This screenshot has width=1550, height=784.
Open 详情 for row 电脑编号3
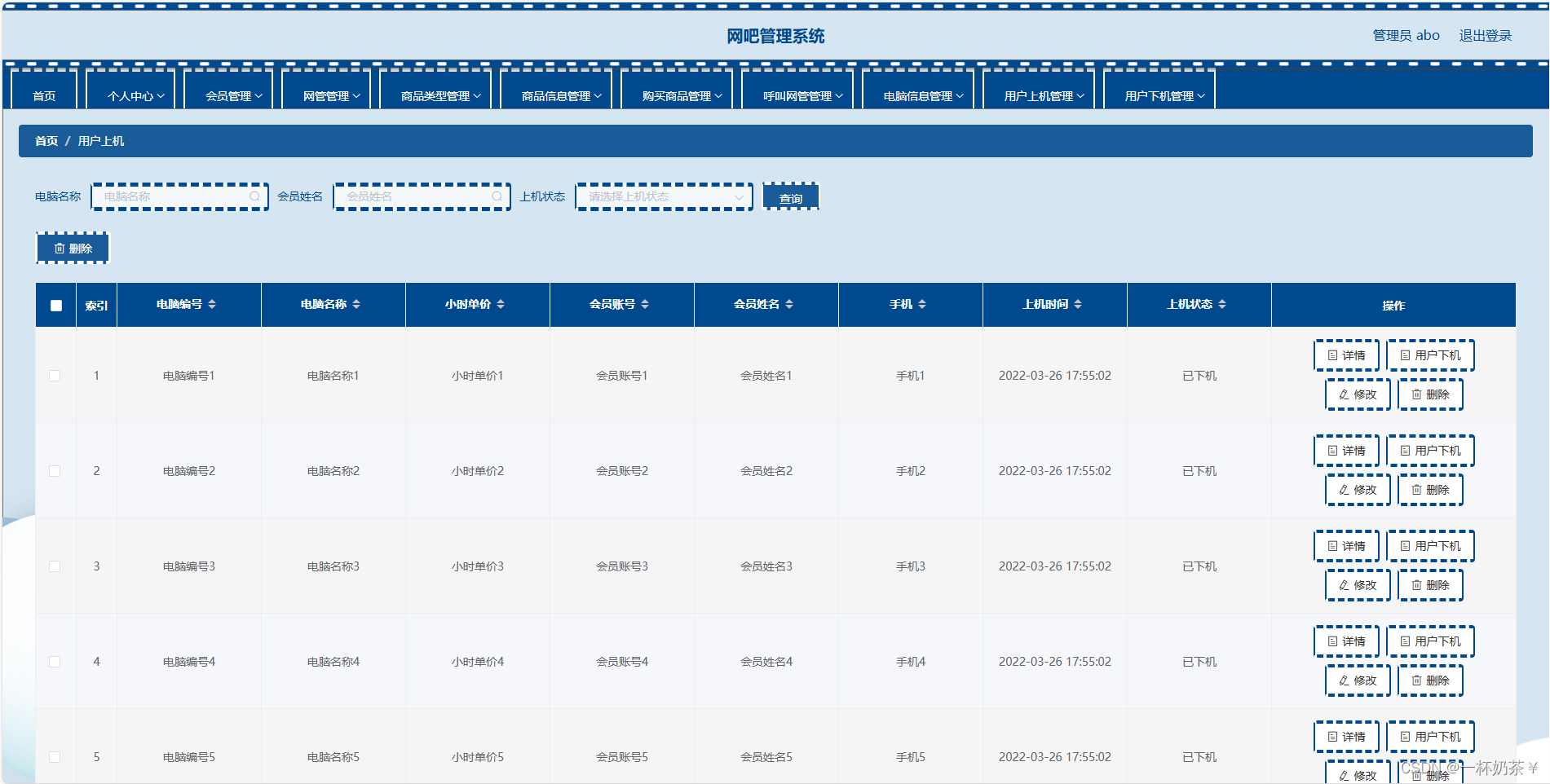(x=1346, y=546)
